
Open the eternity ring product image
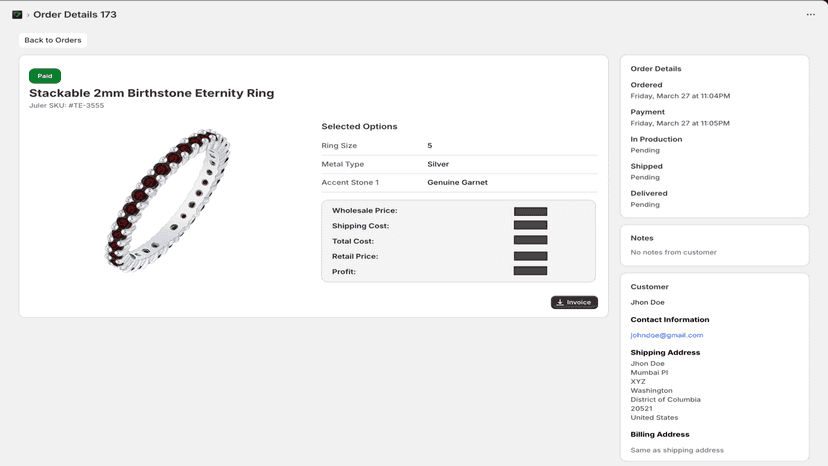[x=167, y=201]
